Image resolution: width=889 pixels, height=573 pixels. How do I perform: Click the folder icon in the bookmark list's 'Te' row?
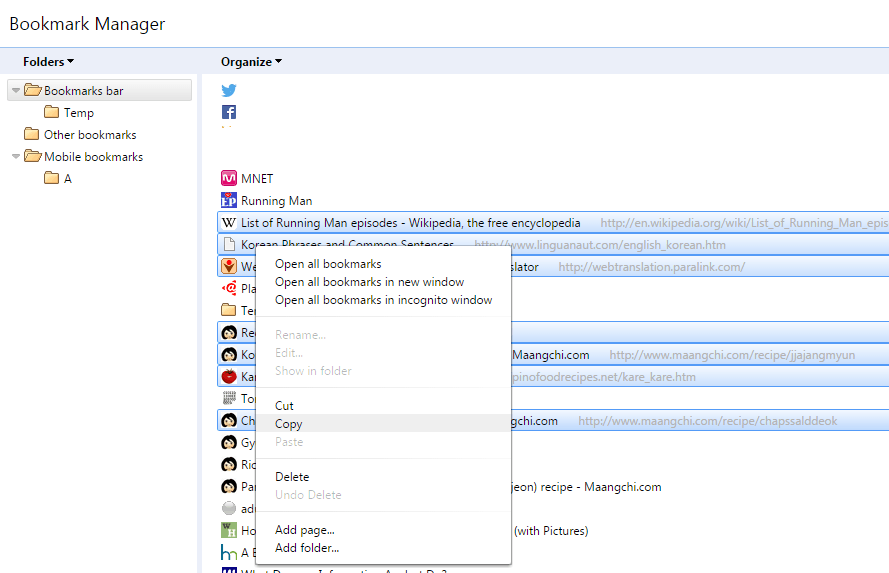(229, 310)
